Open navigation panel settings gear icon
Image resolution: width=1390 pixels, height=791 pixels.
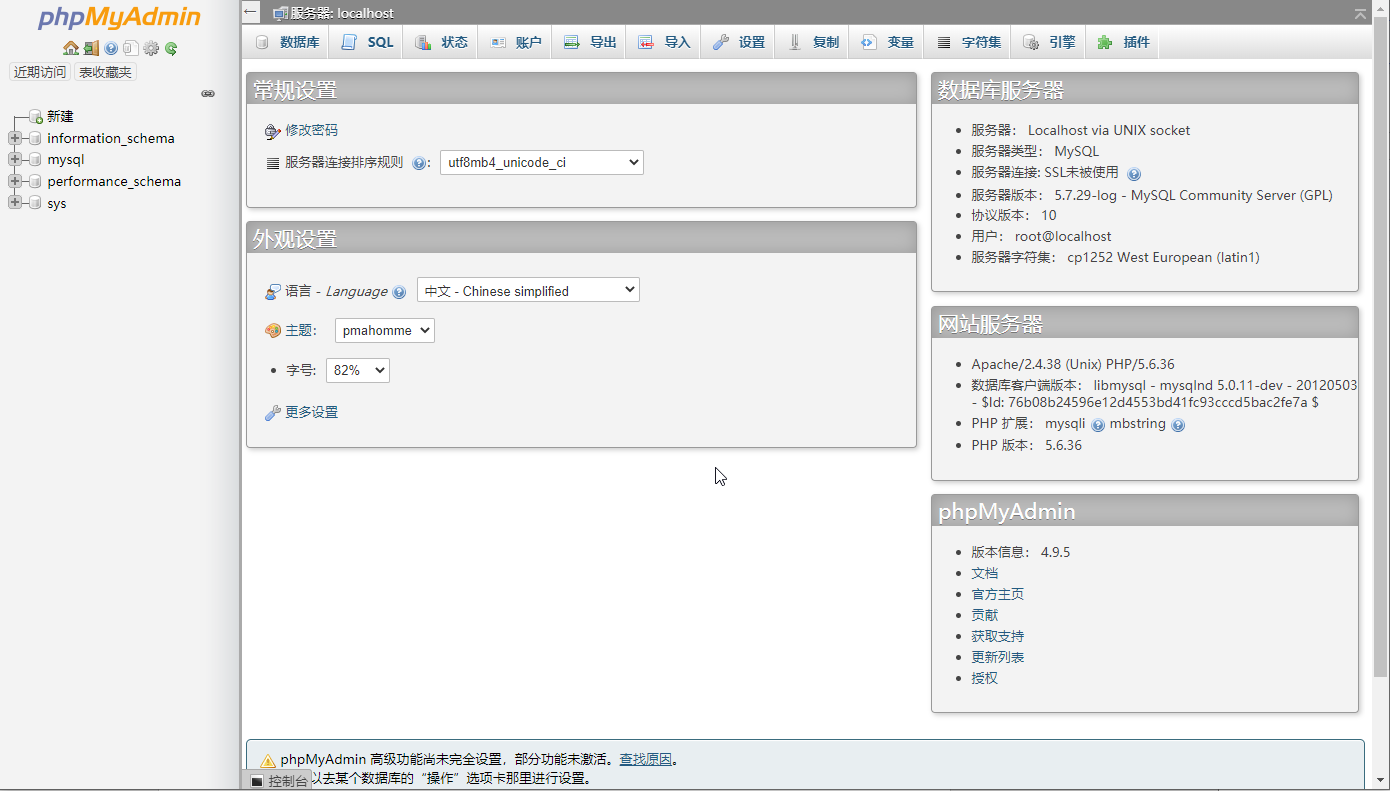151,48
